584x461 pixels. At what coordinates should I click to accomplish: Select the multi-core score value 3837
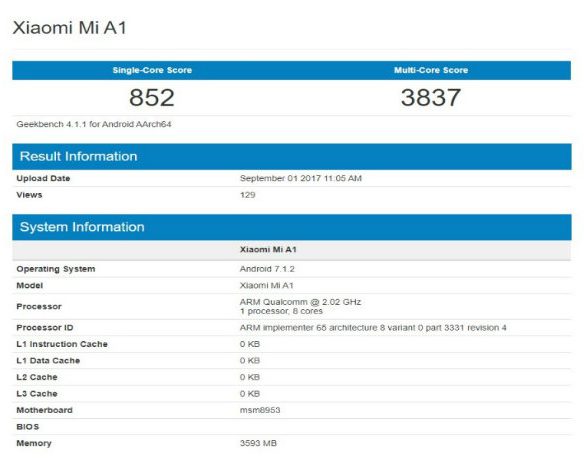431,98
